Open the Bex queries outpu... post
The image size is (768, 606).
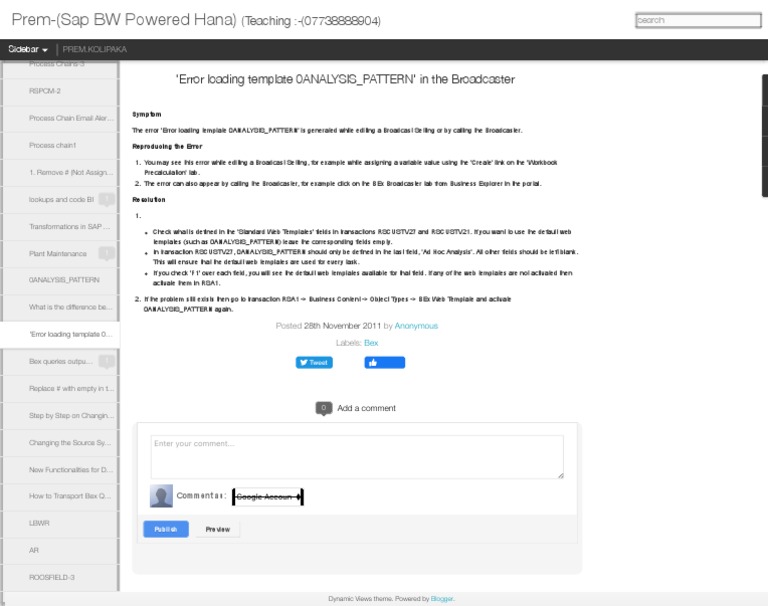61,362
